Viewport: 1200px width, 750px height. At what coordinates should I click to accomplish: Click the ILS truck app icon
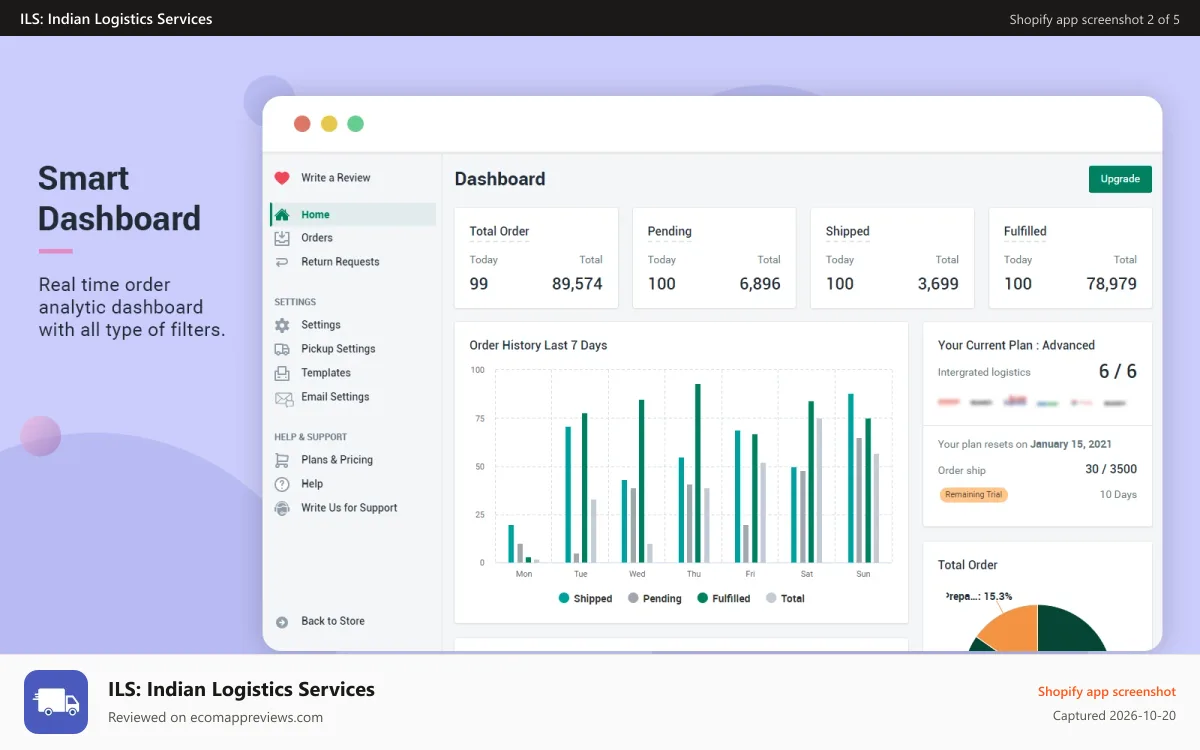click(x=56, y=702)
